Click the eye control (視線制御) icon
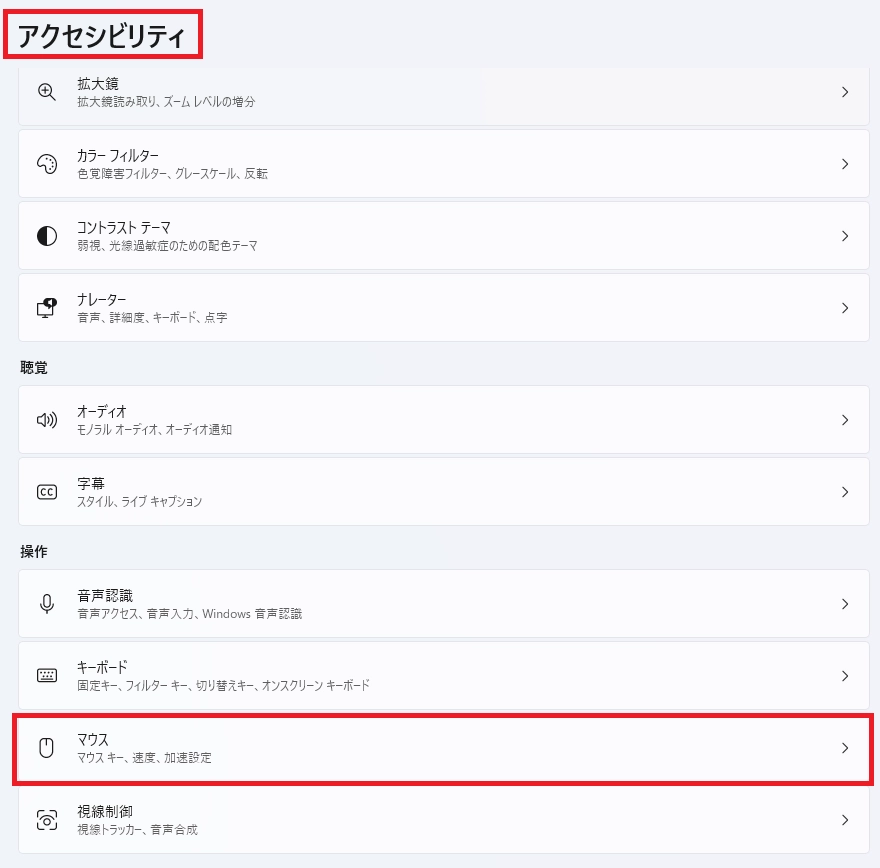 click(x=47, y=820)
